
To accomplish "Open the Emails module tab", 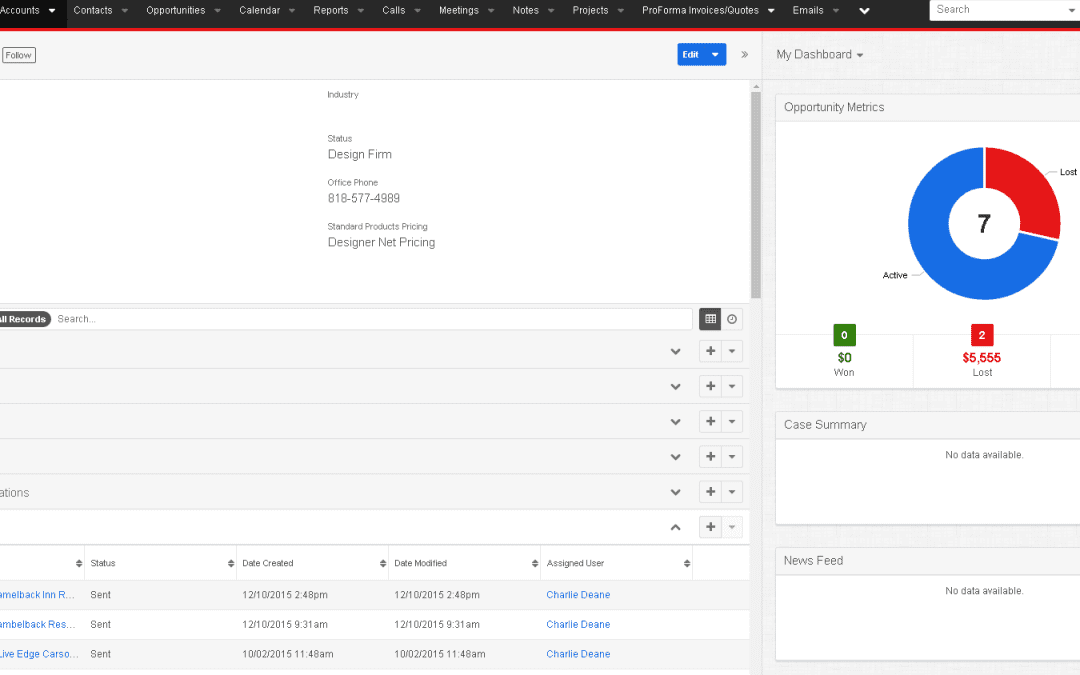I will point(808,10).
